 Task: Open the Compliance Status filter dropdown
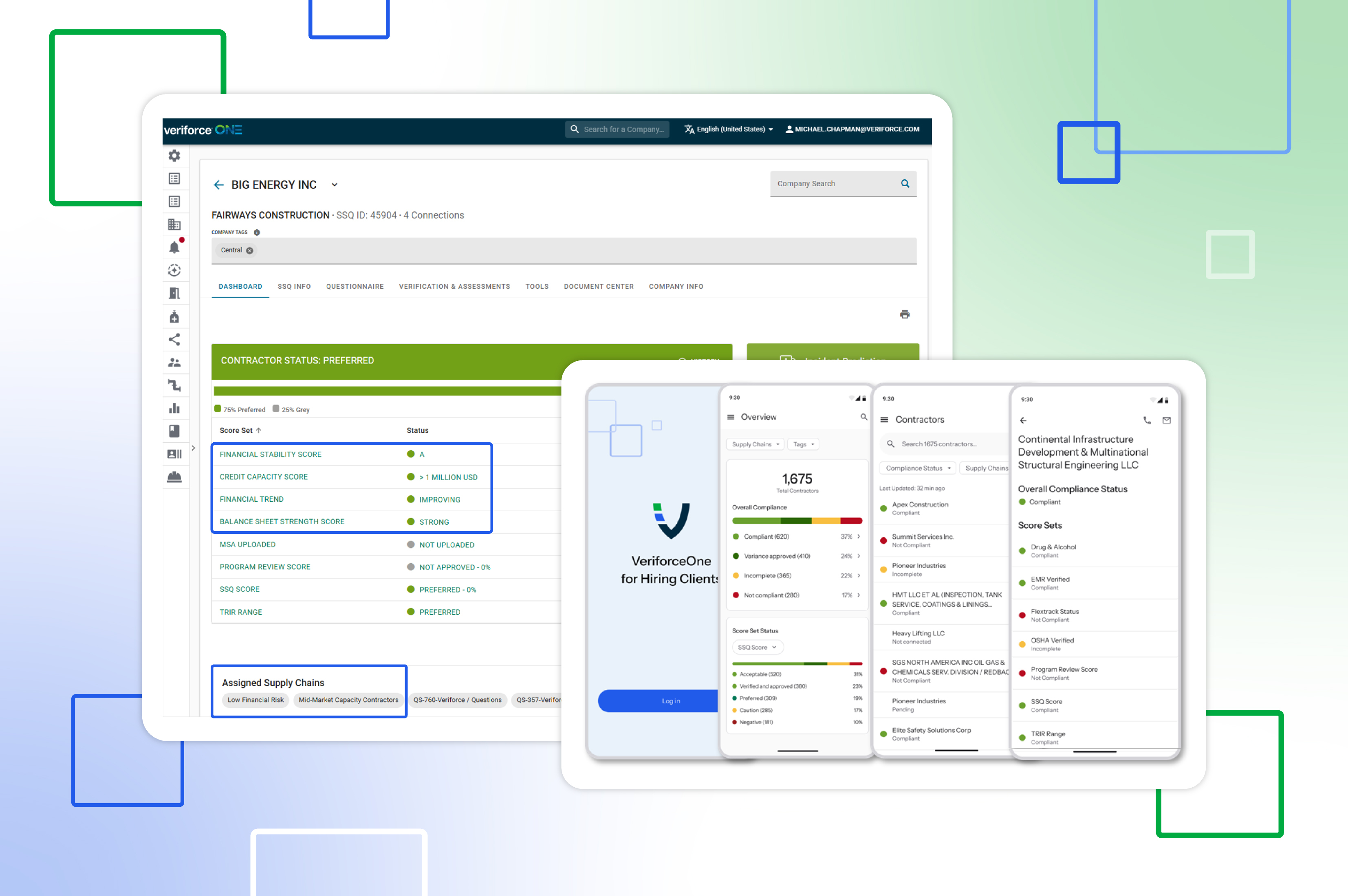pos(918,468)
